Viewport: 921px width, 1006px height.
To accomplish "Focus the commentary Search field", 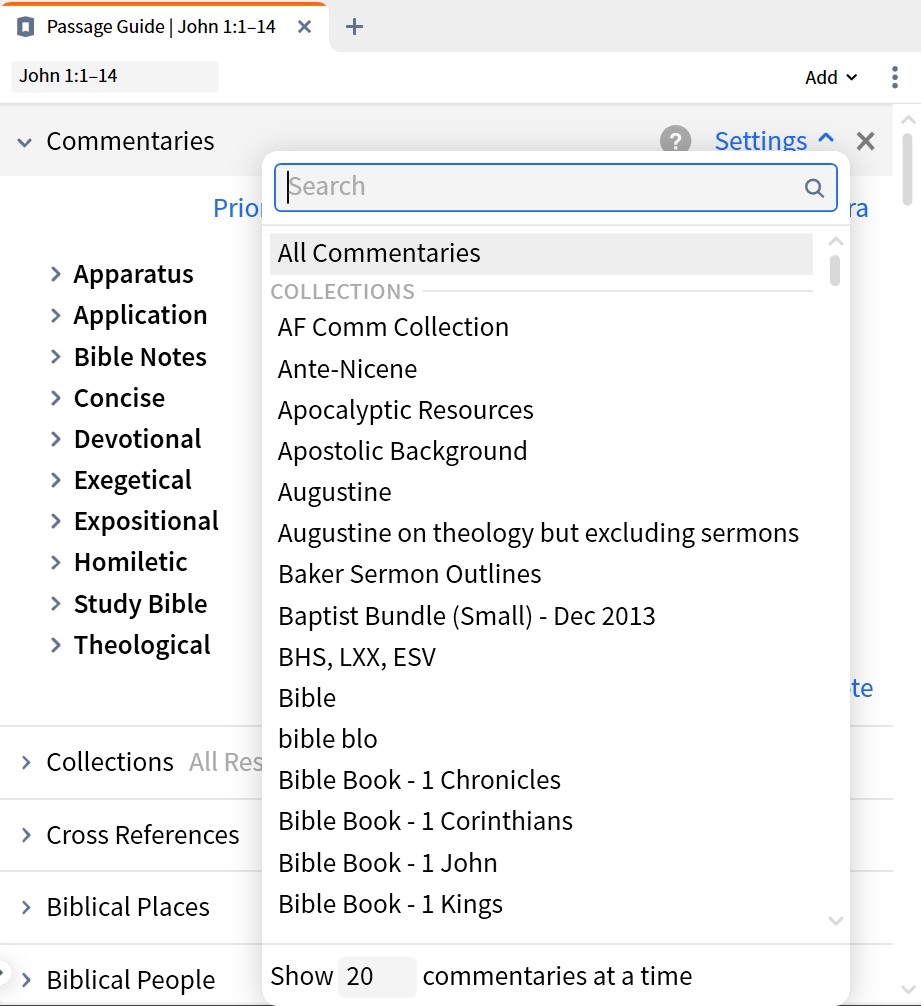I will tap(555, 187).
